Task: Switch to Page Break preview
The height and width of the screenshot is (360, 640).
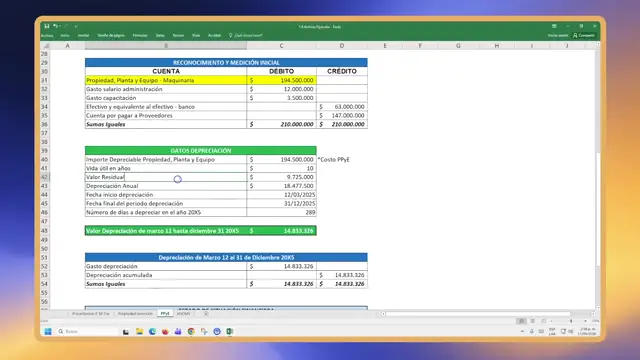Action: (543, 321)
